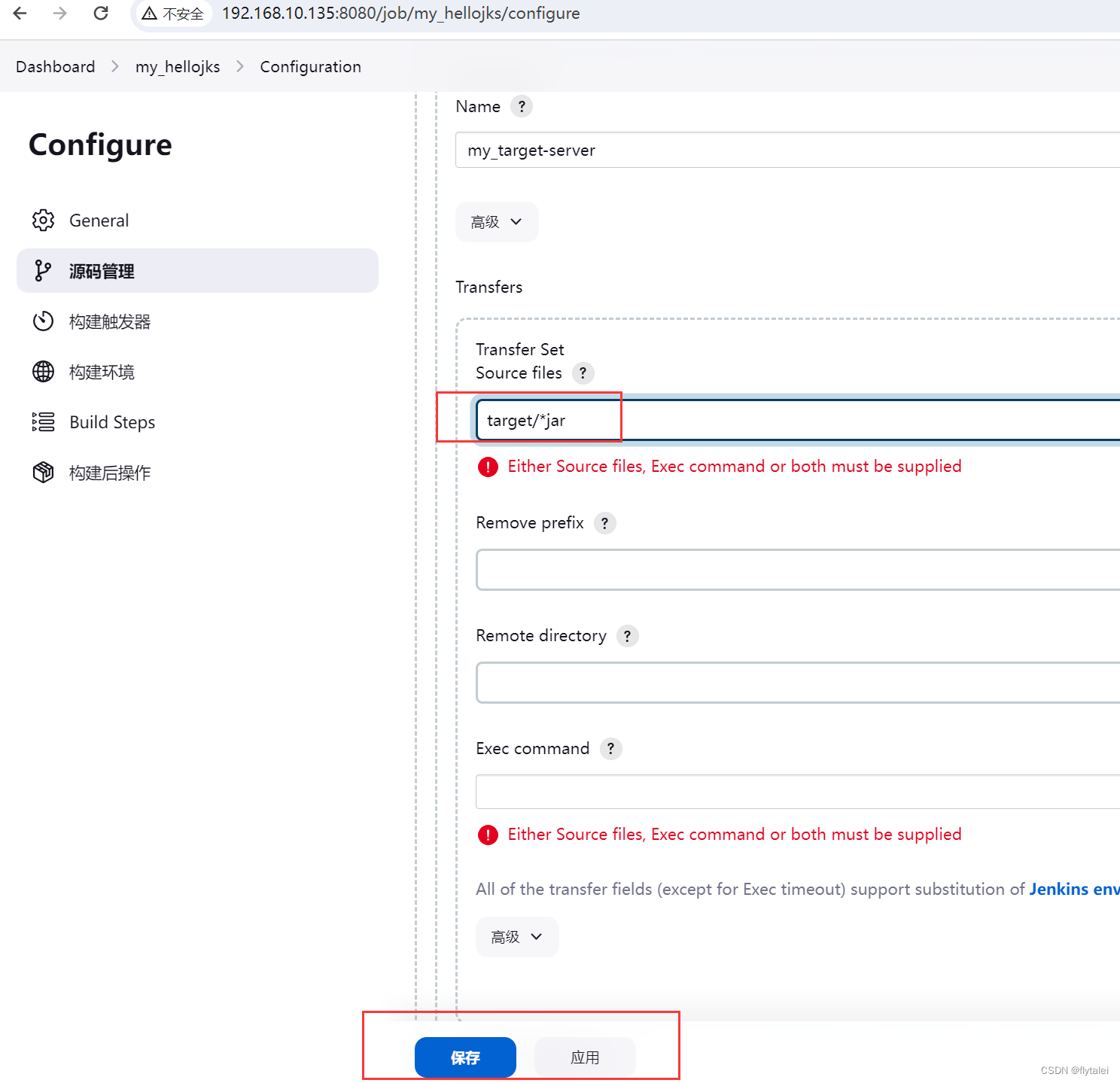The image size is (1120, 1083).
Task: Click the 应用 apply button
Action: point(585,1057)
